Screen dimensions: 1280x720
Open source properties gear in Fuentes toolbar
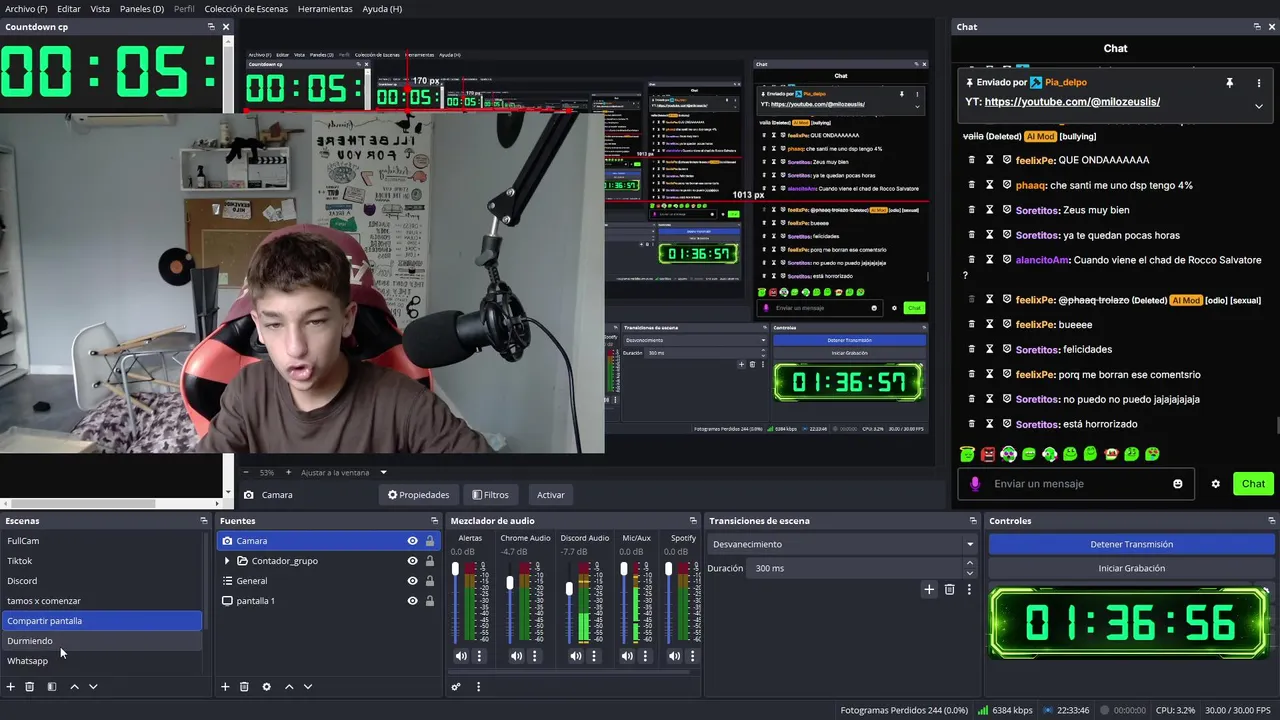[266, 687]
